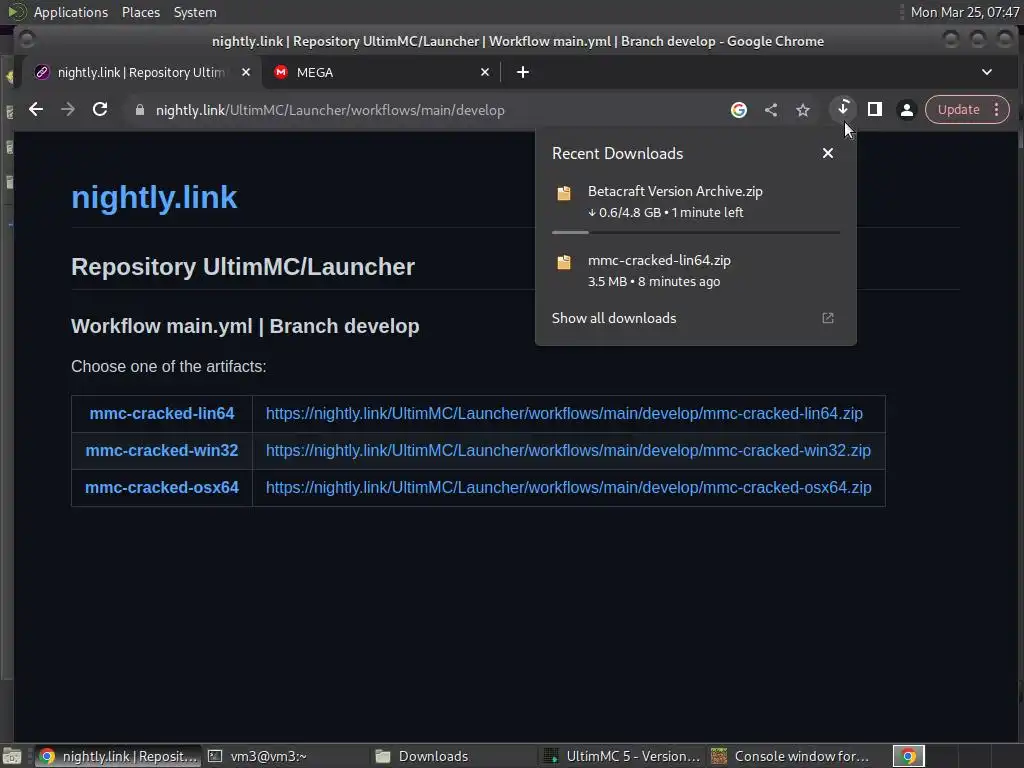Screen dimensions: 1024x768
Task: Reload the nightly.link page
Action: pos(100,110)
